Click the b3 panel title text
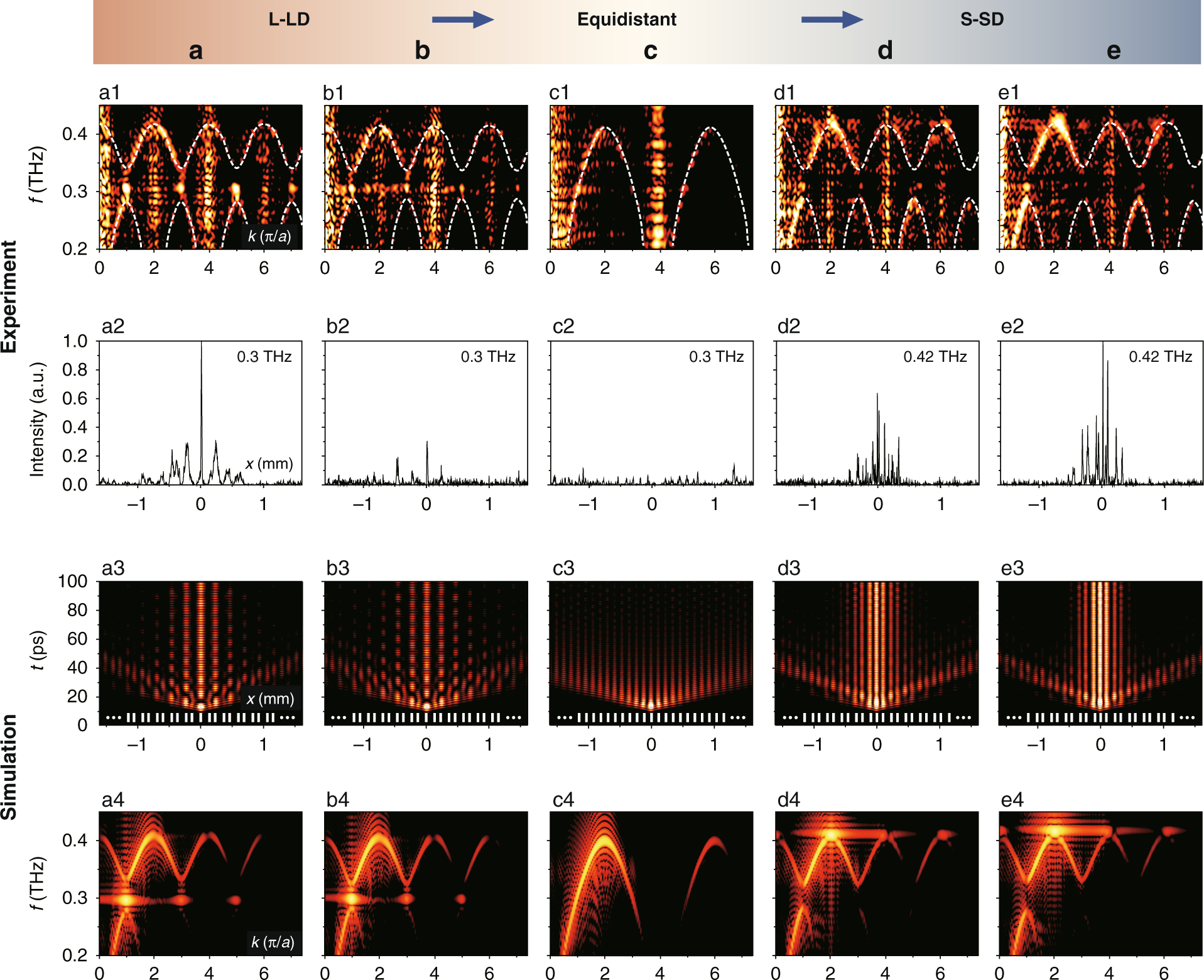1204x980 pixels. tap(338, 568)
